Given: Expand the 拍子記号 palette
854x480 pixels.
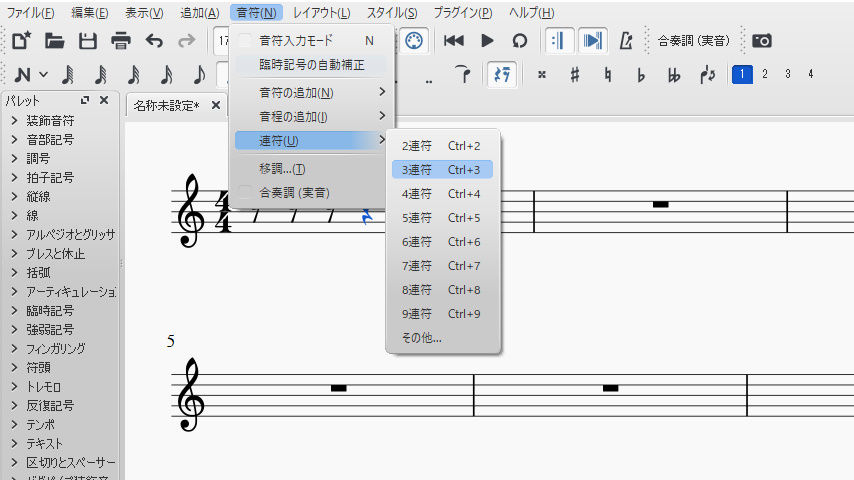Looking at the screenshot, I should tap(15, 178).
